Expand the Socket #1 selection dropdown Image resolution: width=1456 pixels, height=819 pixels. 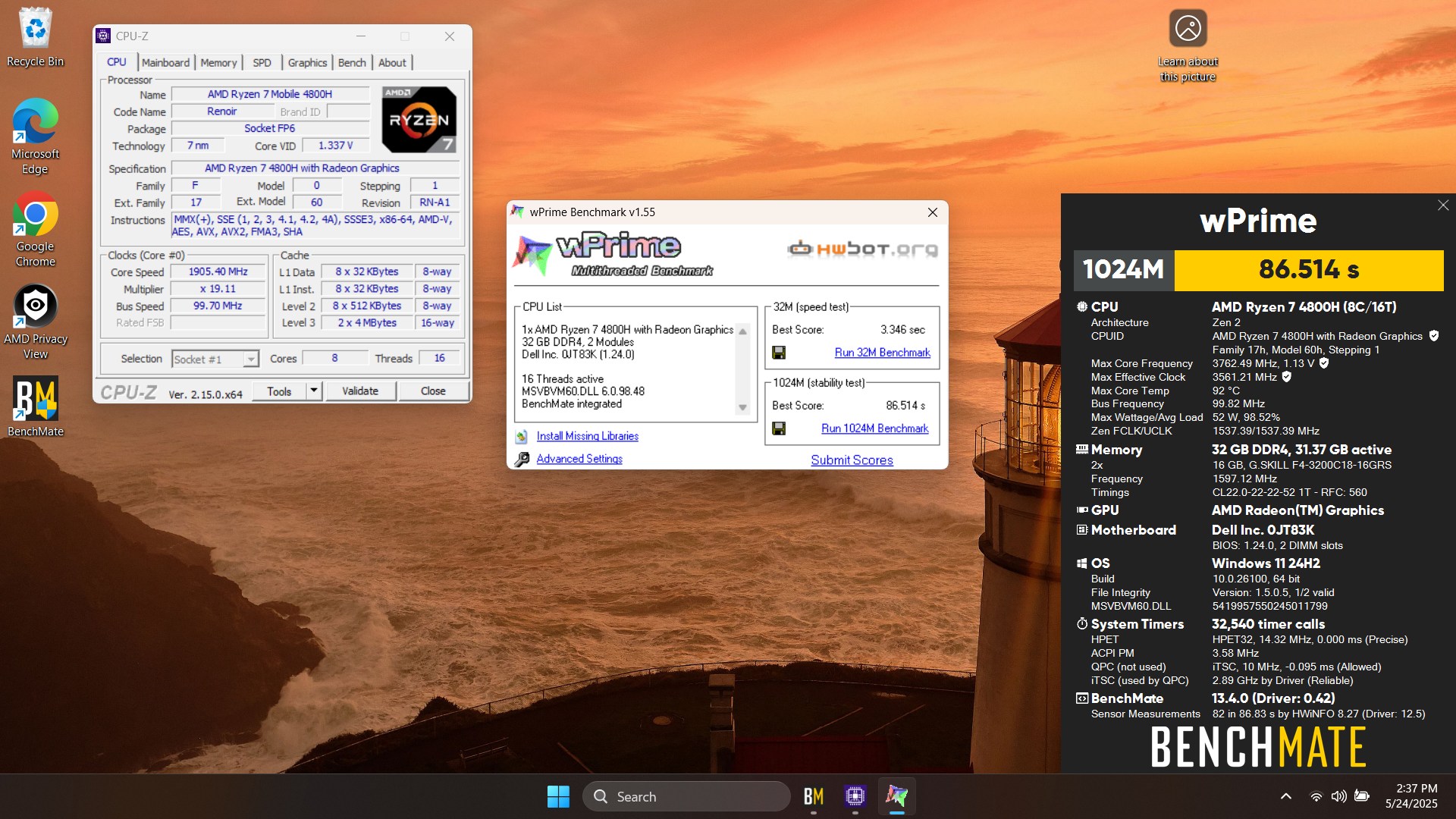click(250, 359)
